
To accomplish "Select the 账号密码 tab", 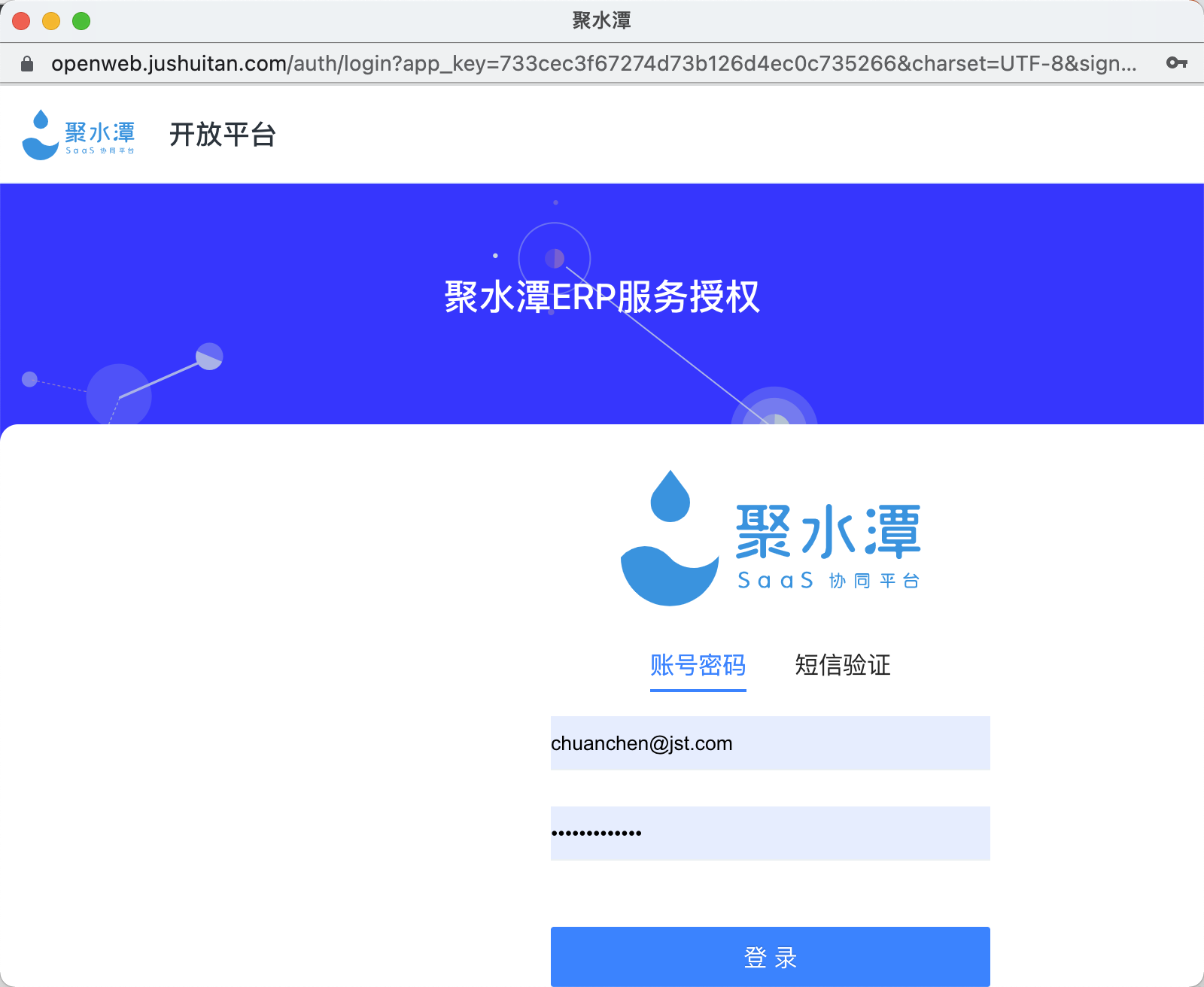I will click(x=698, y=665).
